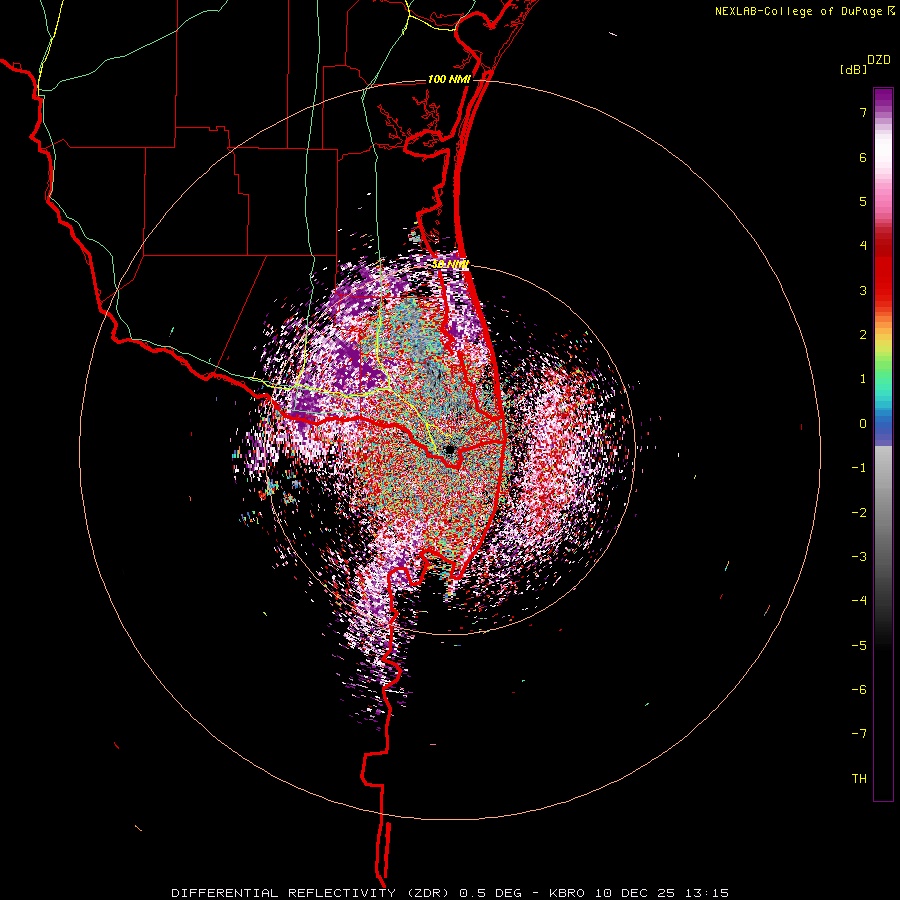
Task: Select the 7 dB value on the color scale
Action: click(863, 112)
